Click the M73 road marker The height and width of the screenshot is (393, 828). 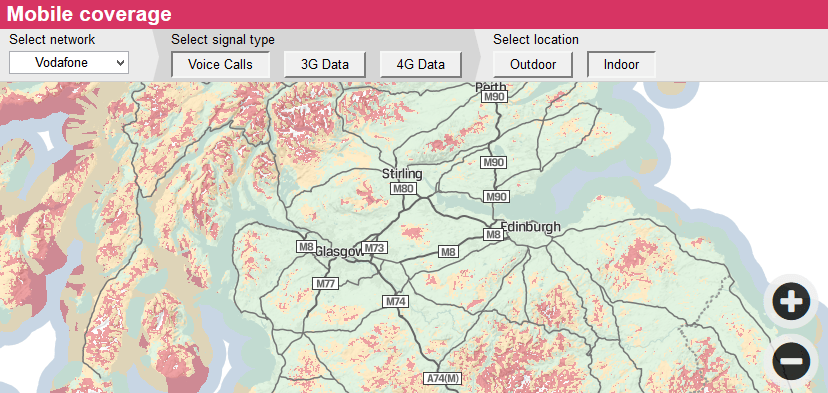coord(375,248)
